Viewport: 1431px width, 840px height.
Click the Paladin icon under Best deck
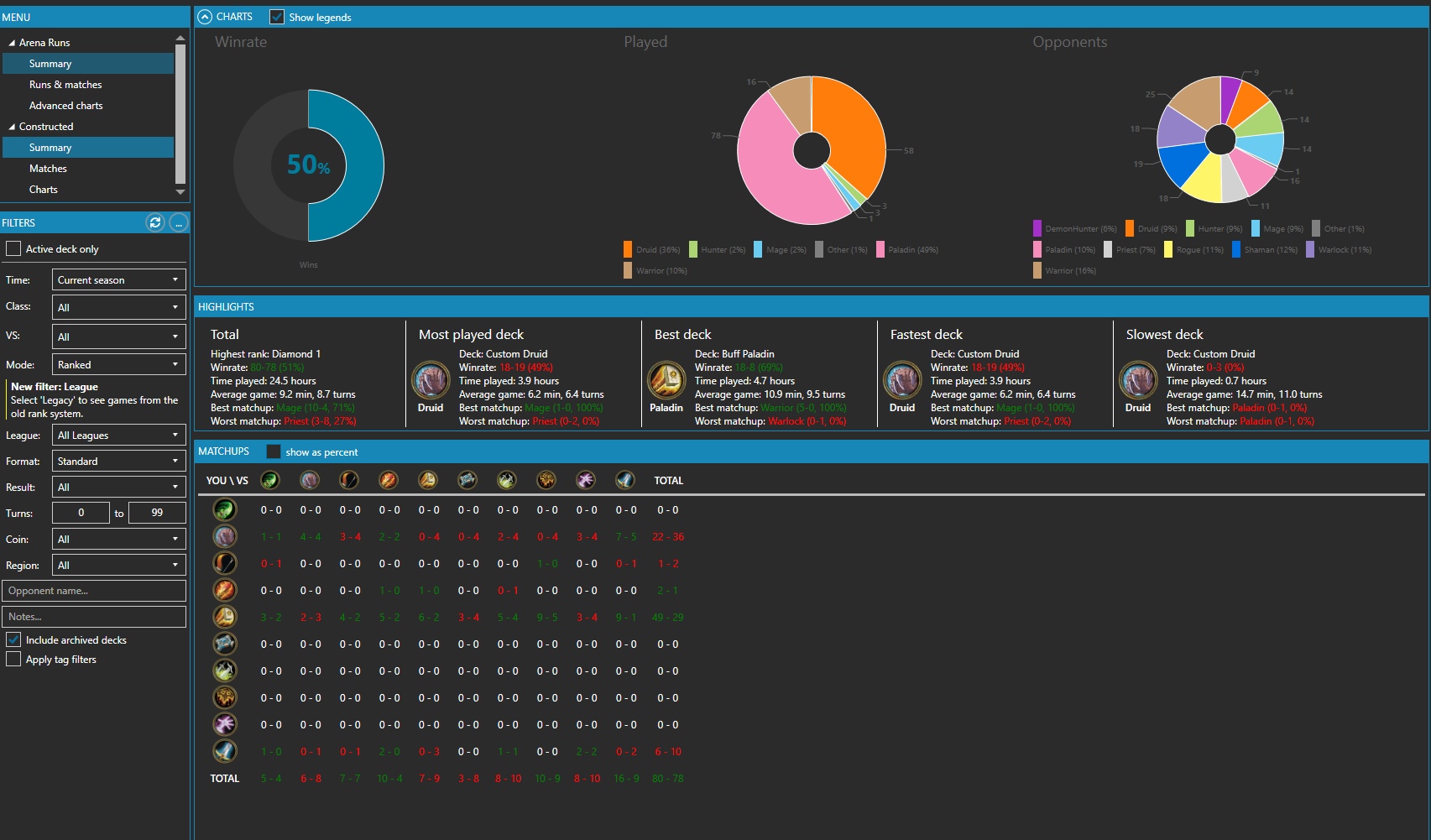[x=666, y=381]
